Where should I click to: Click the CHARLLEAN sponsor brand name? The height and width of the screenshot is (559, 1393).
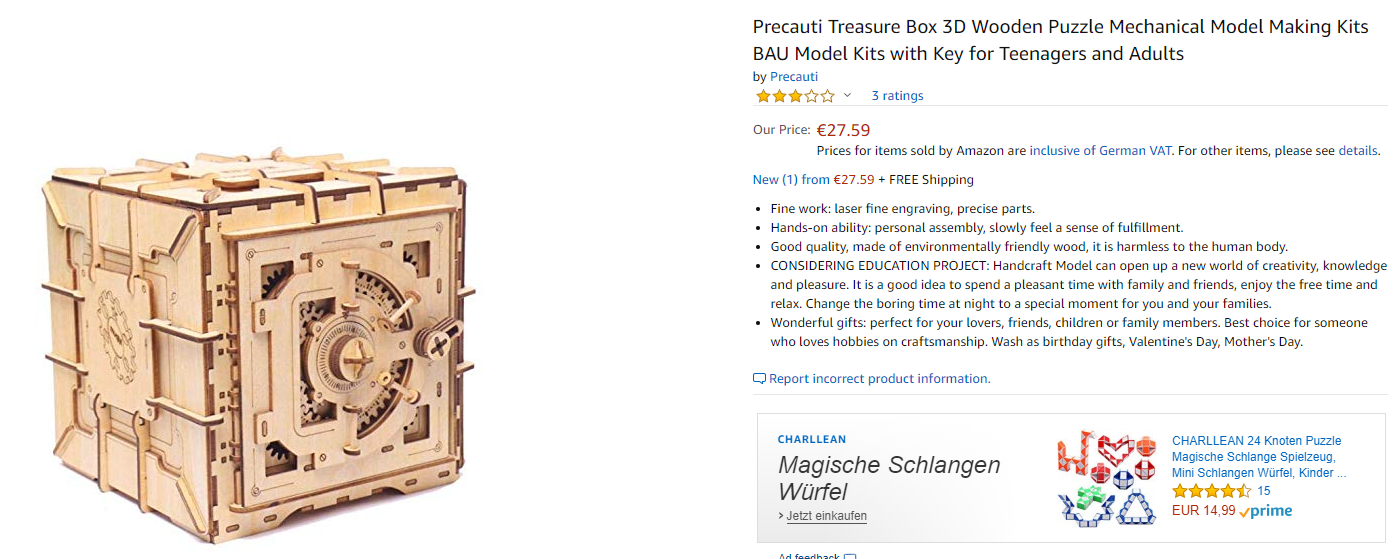811,439
